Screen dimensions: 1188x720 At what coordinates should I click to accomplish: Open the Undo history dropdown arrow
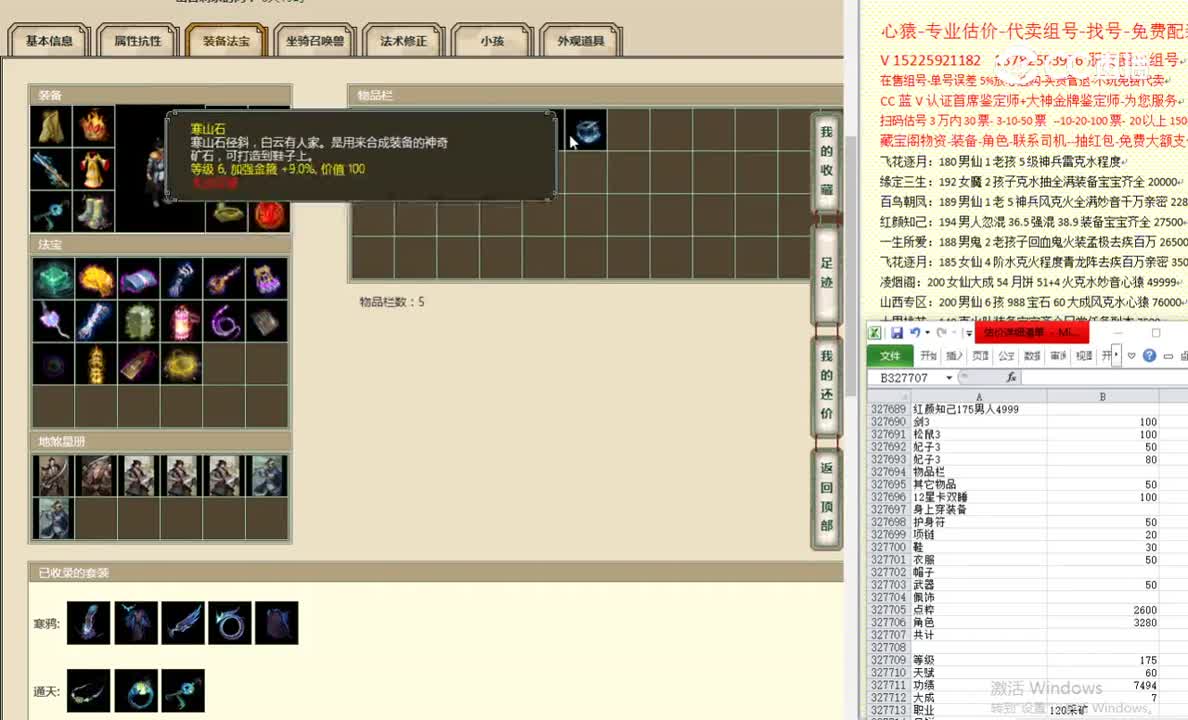pos(927,333)
